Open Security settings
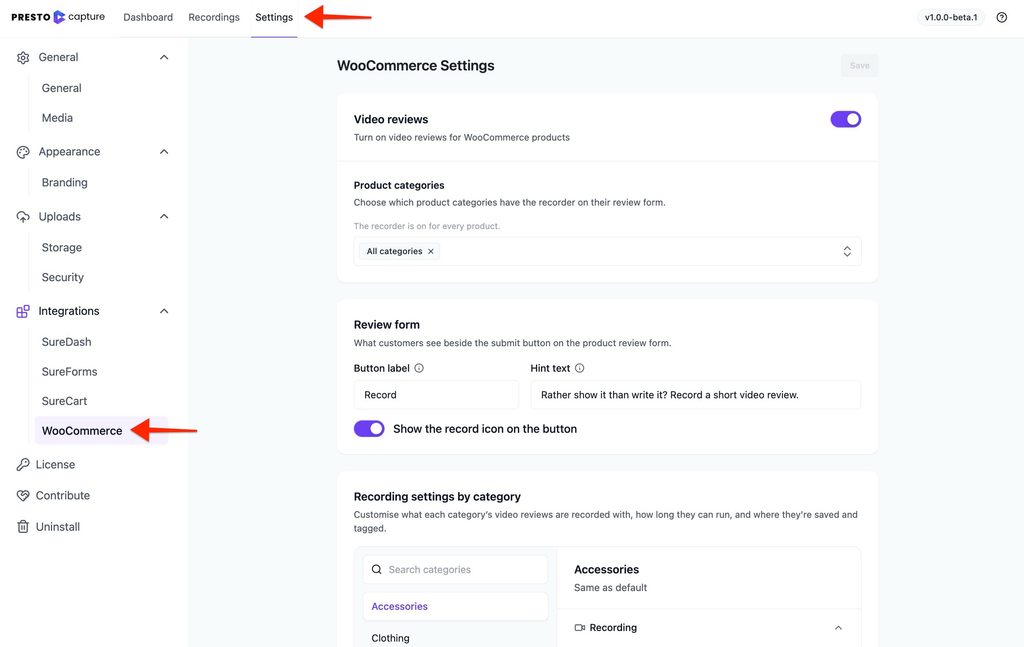The height and width of the screenshot is (647, 1024). click(63, 277)
